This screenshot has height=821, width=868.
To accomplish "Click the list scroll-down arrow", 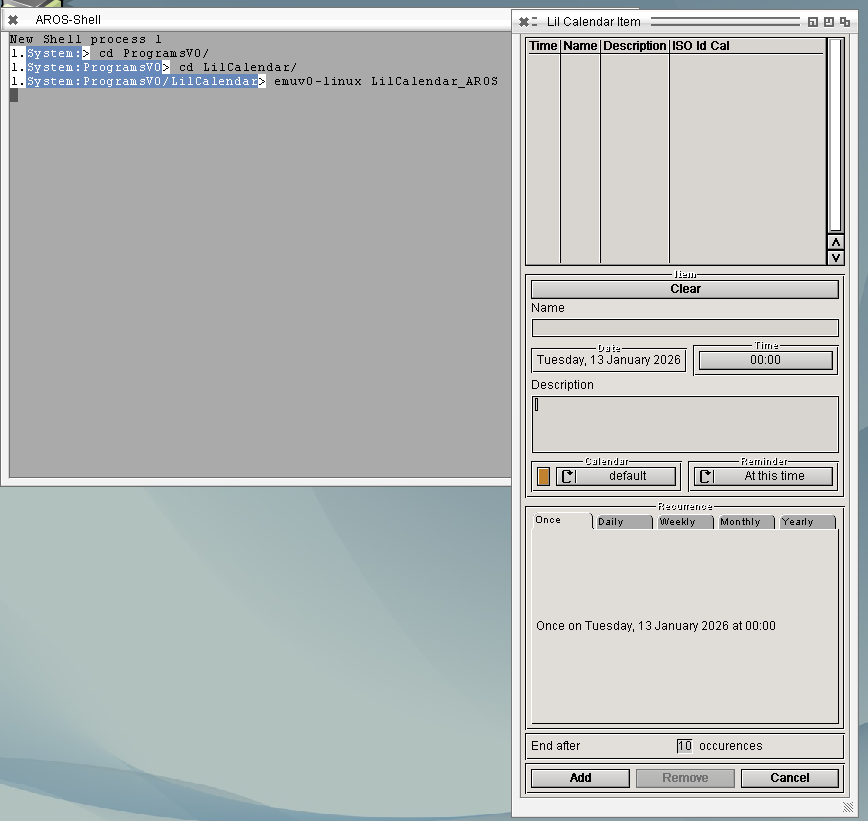I will [835, 258].
